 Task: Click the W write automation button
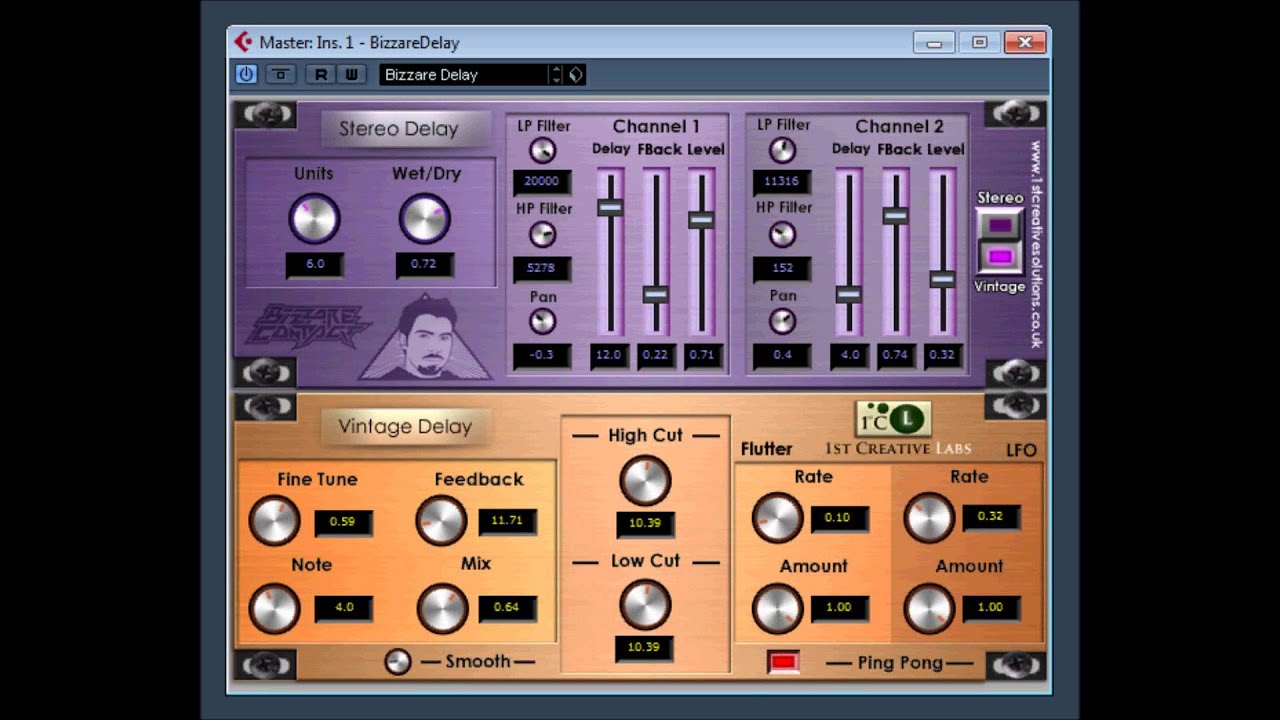pos(351,74)
